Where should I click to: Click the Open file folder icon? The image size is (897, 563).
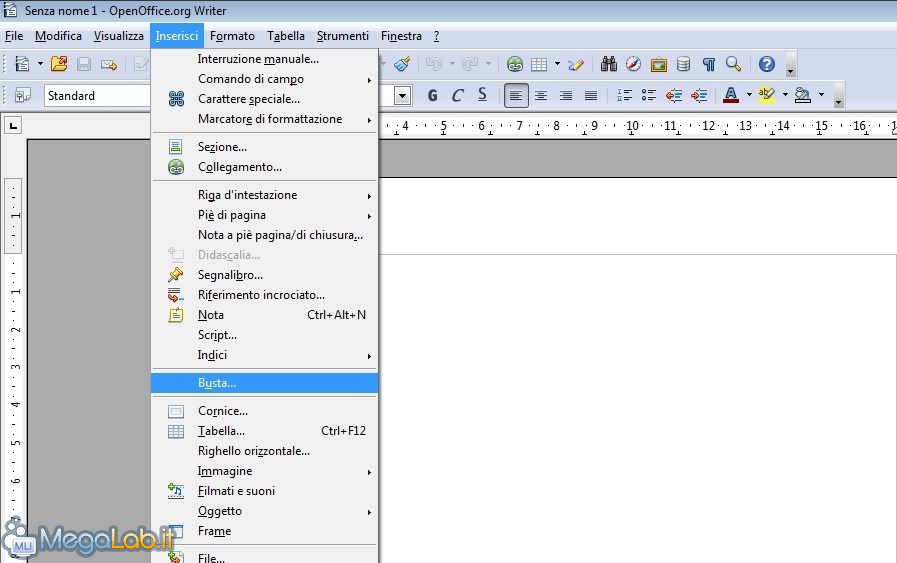59,64
